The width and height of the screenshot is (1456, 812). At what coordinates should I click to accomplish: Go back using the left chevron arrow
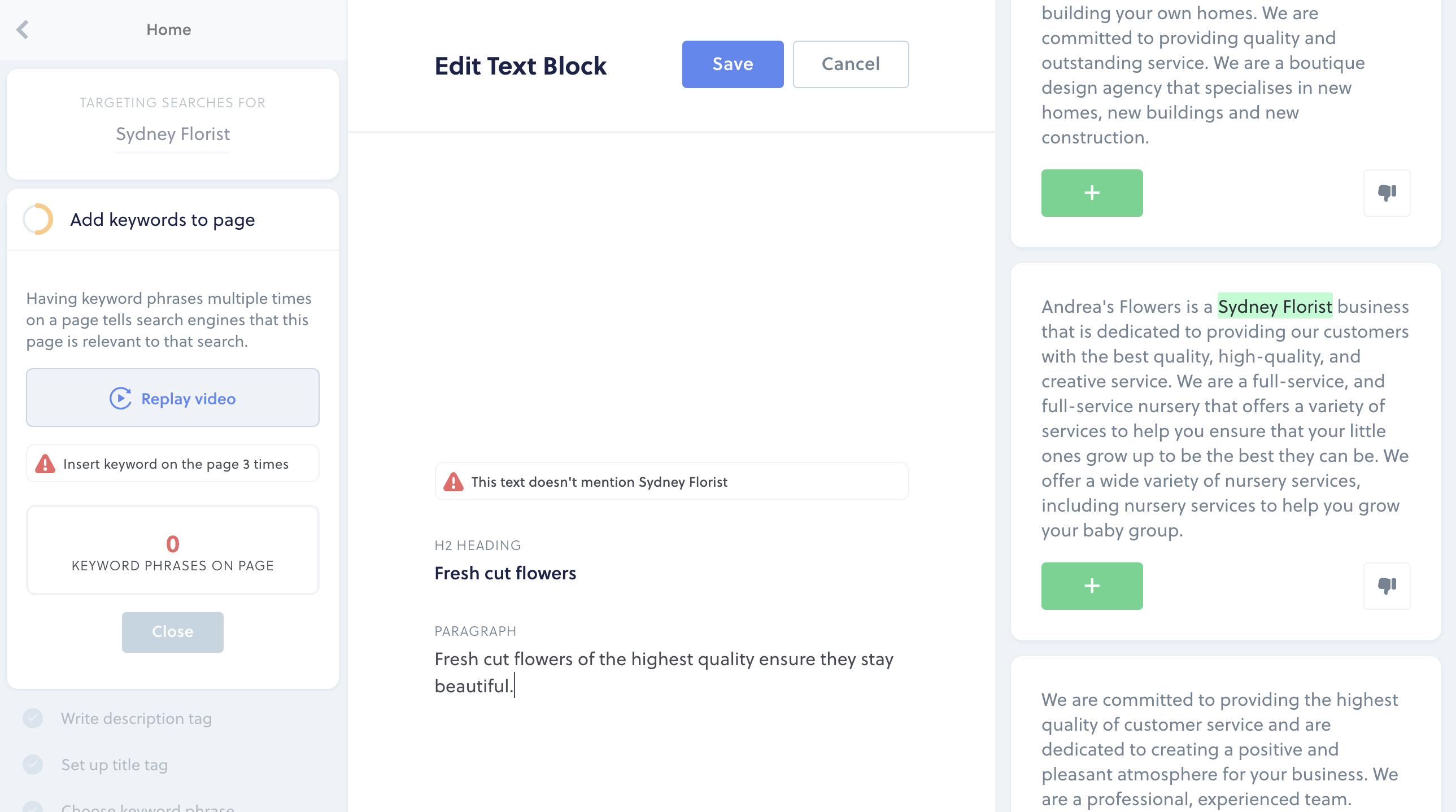click(x=23, y=29)
